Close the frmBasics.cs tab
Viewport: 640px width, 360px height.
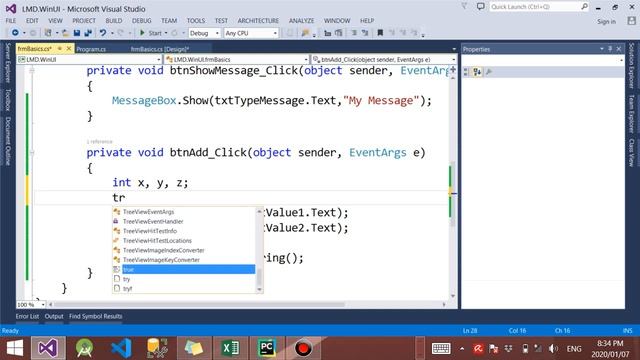pyautogui.click(x=69, y=49)
